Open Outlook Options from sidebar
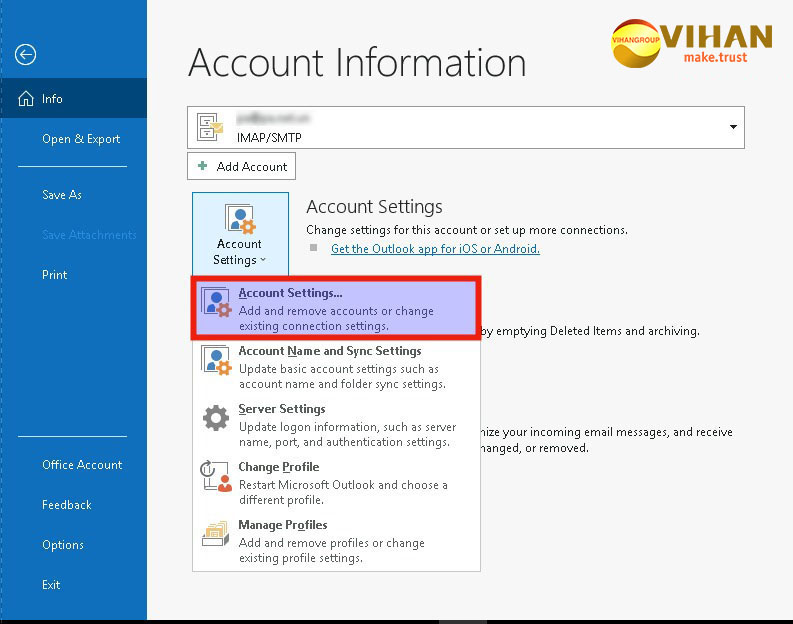 (x=63, y=545)
